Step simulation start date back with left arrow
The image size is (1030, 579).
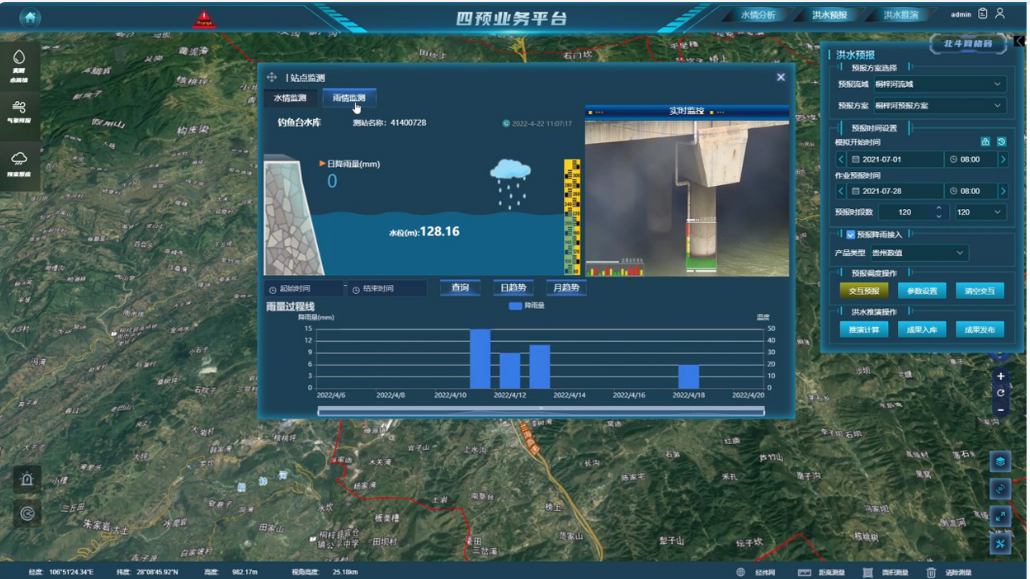click(x=841, y=159)
